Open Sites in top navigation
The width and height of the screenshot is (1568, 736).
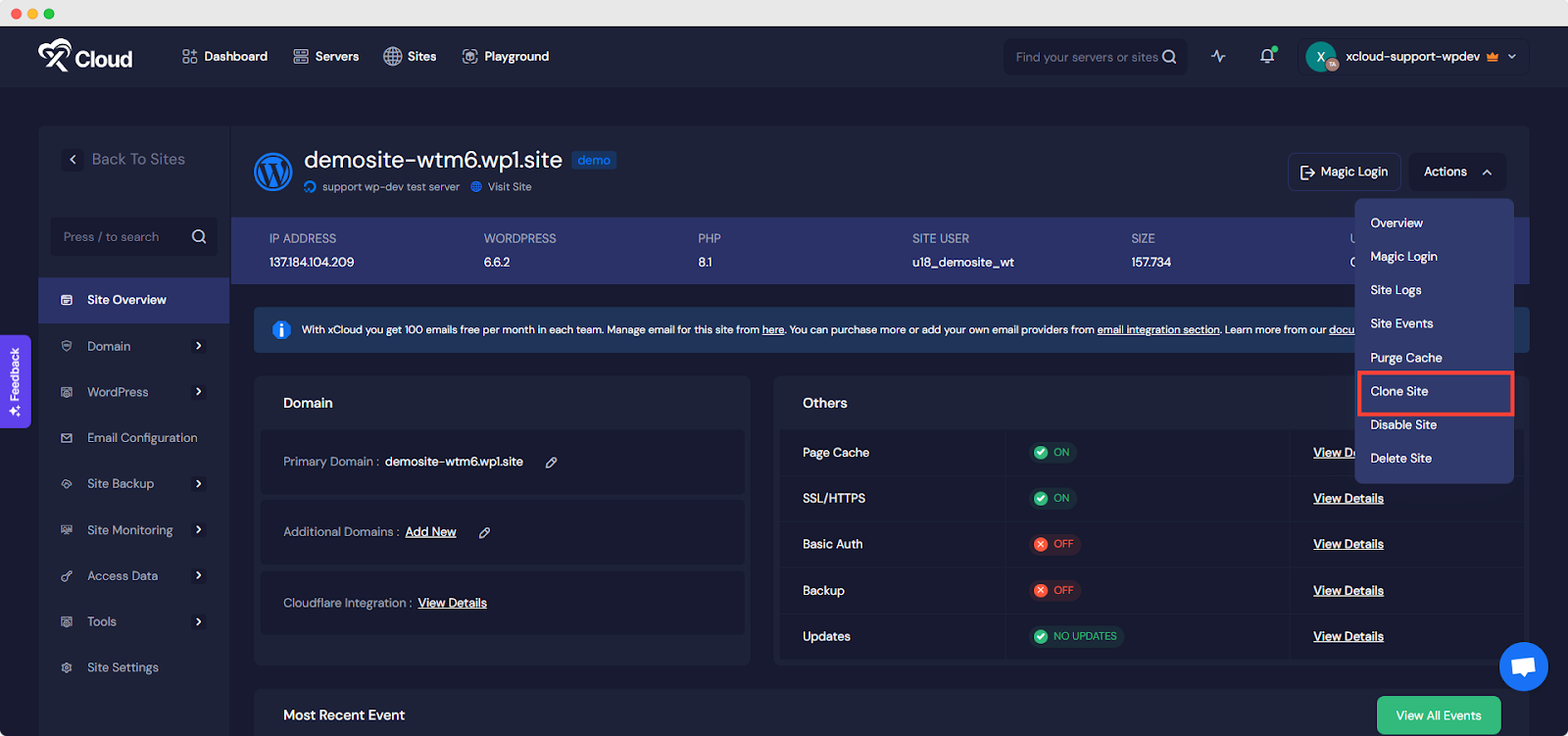[410, 57]
